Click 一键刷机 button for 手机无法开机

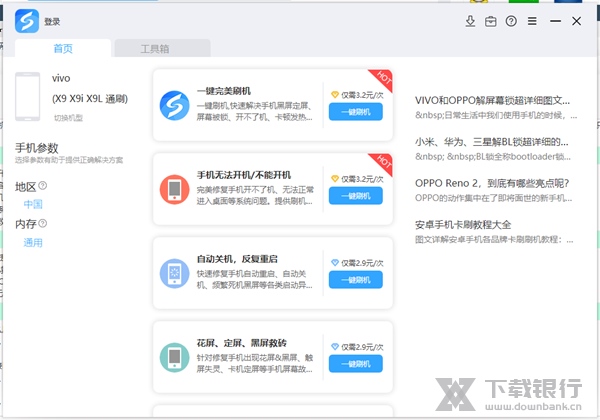click(355, 196)
